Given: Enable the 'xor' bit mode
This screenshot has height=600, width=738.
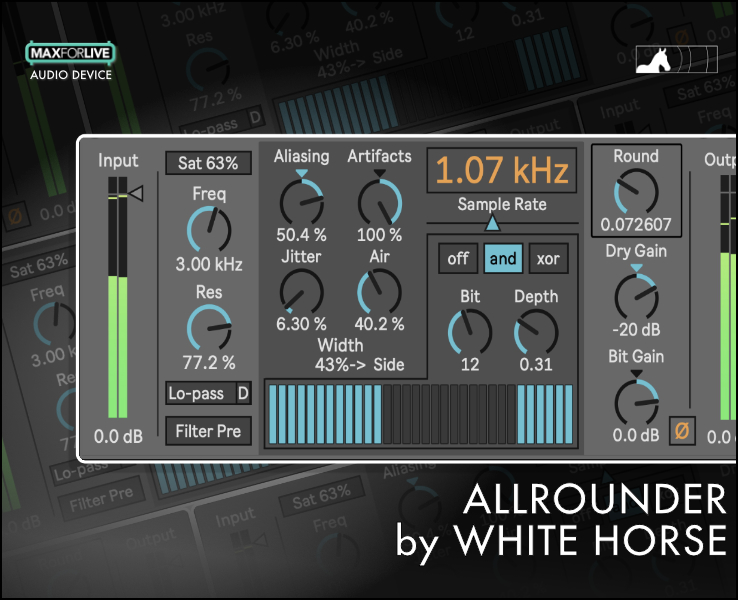Looking at the screenshot, I should [548, 259].
